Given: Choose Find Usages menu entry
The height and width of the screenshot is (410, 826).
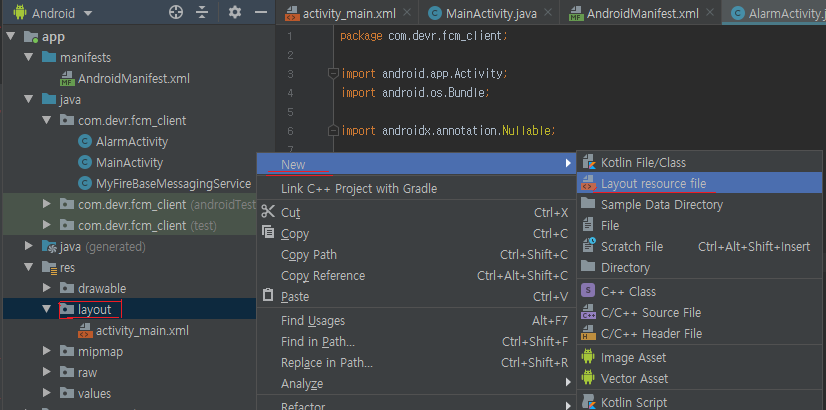Looking at the screenshot, I should click(416, 321).
